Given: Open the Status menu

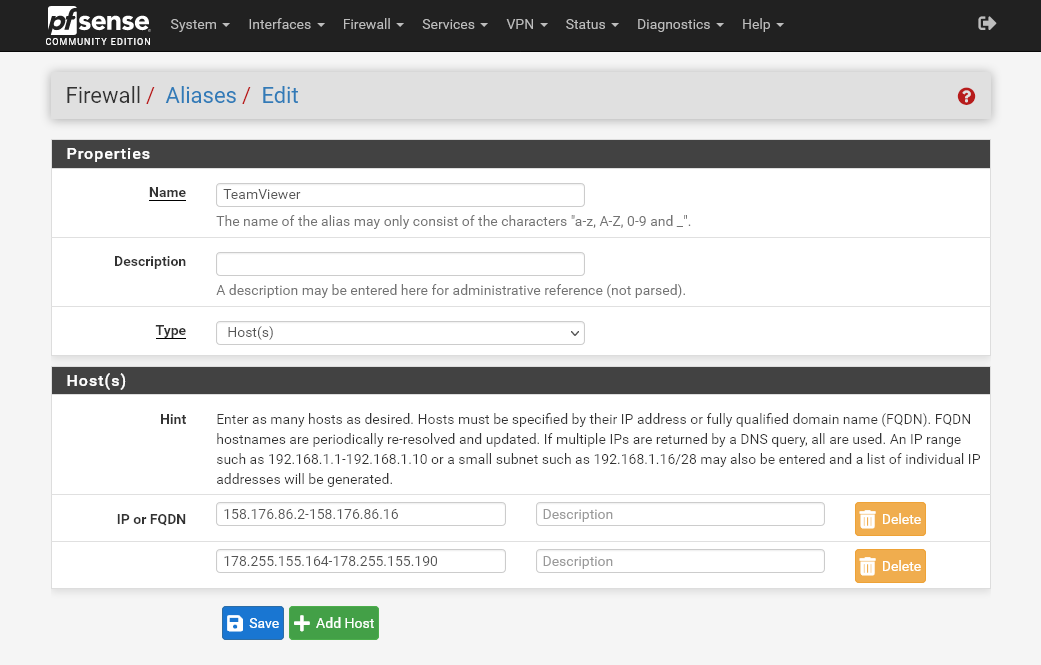Looking at the screenshot, I should pyautogui.click(x=592, y=24).
